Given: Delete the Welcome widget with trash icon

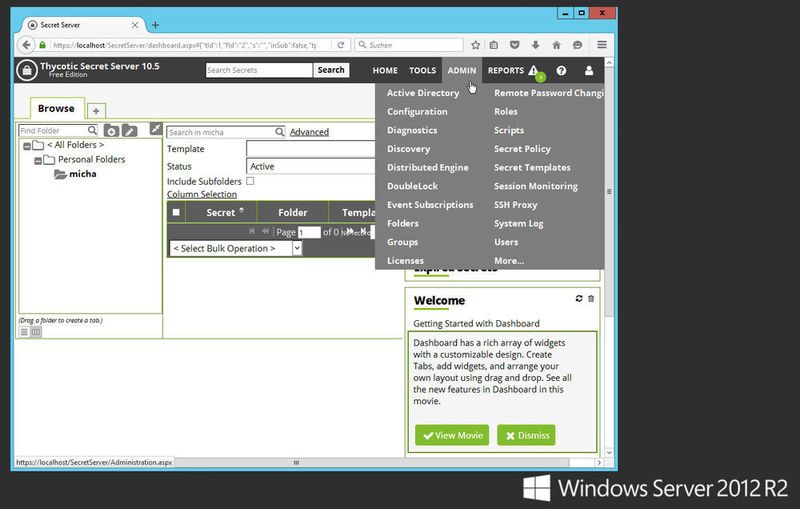Looking at the screenshot, I should tap(591, 298).
